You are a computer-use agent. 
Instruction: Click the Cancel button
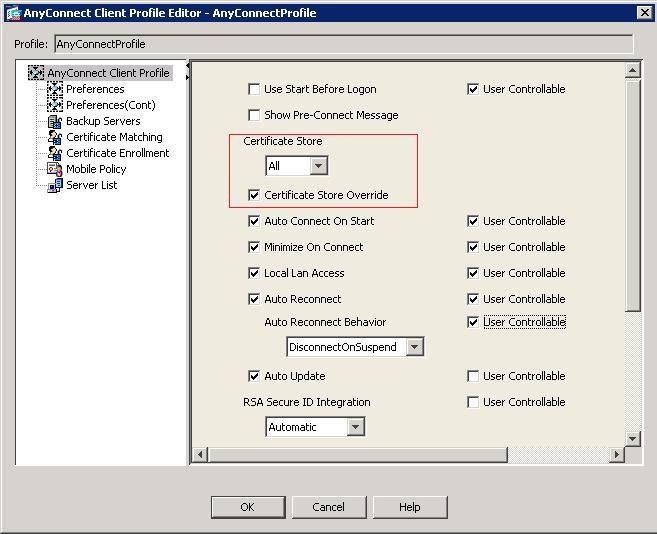click(329, 507)
